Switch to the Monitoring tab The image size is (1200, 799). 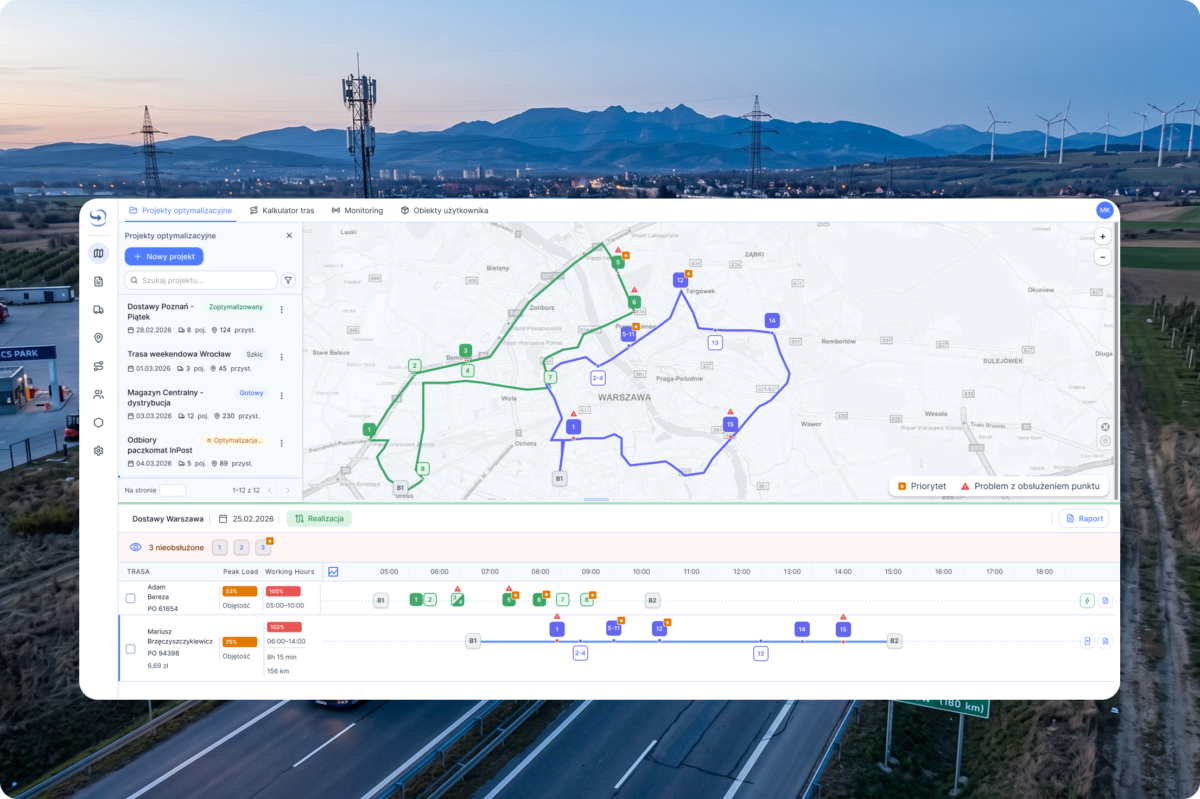(357, 211)
